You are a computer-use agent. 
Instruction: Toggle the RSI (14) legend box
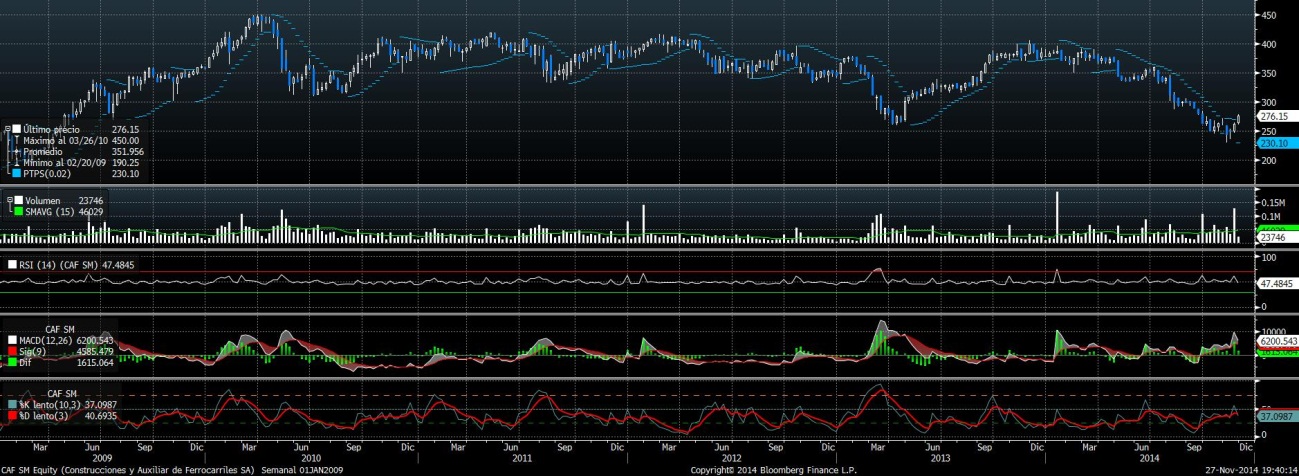[x=11, y=265]
